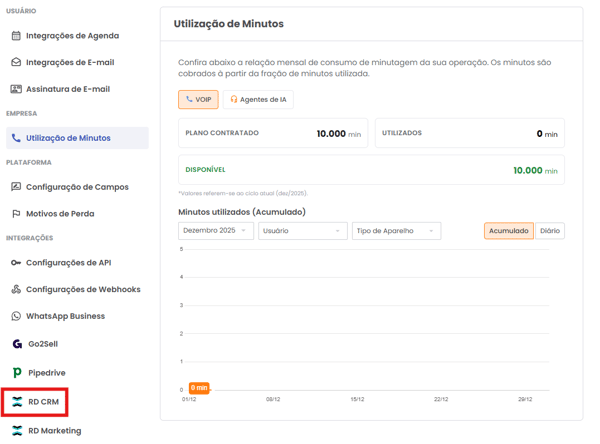Open the Go2Sell integration page
The image size is (600, 444).
pyautogui.click(x=42, y=344)
